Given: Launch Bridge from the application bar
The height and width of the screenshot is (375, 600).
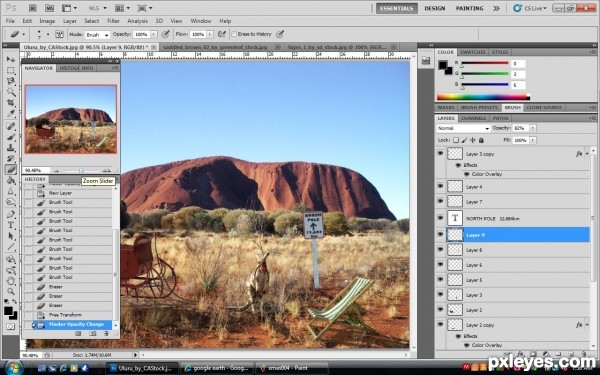Looking at the screenshot, I should coord(33,8).
